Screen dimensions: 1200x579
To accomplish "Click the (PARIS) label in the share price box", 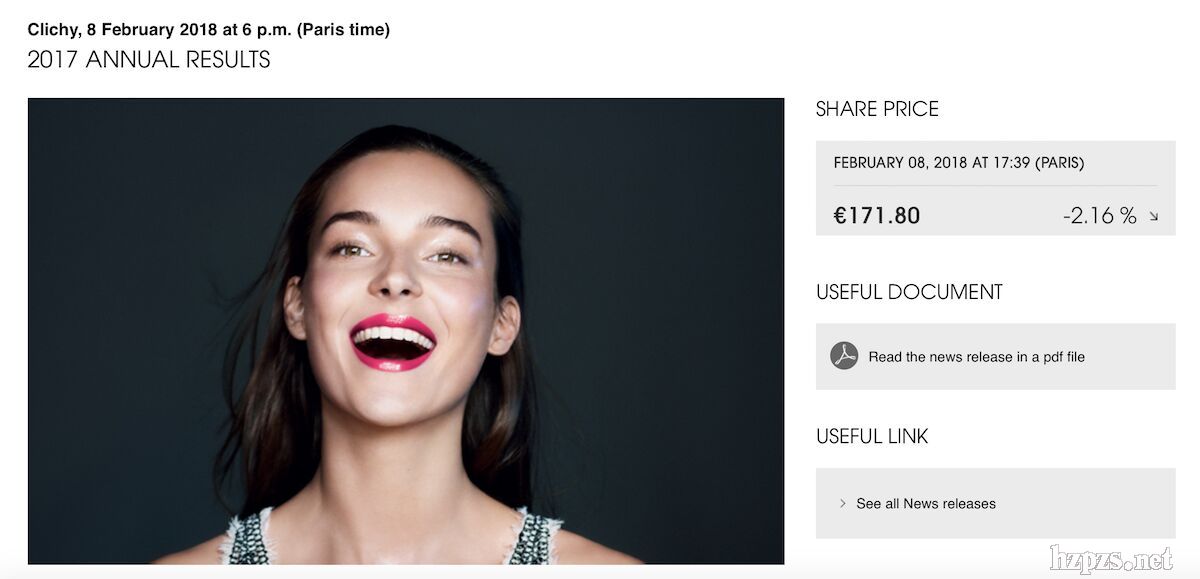I will tap(1059, 163).
